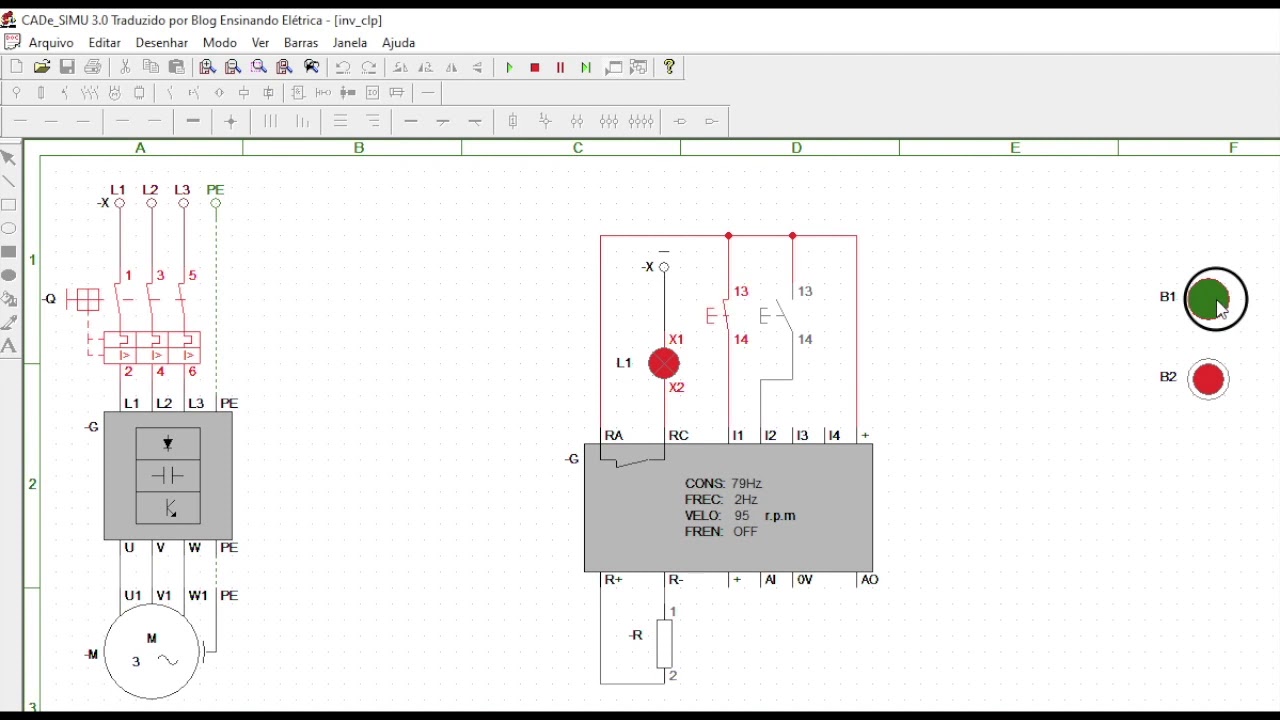Click the L1 supply terminal
This screenshot has width=1280, height=720.
tap(120, 203)
